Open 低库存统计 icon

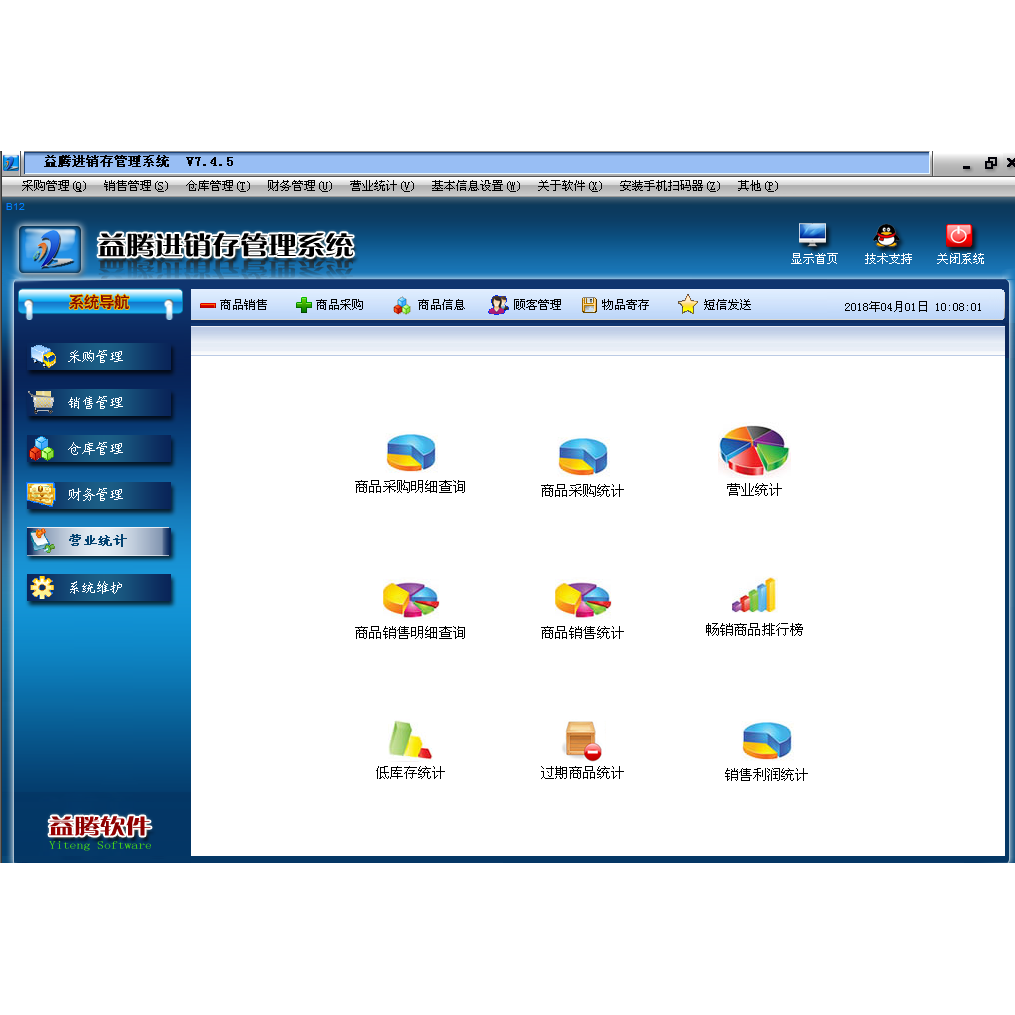coord(410,739)
